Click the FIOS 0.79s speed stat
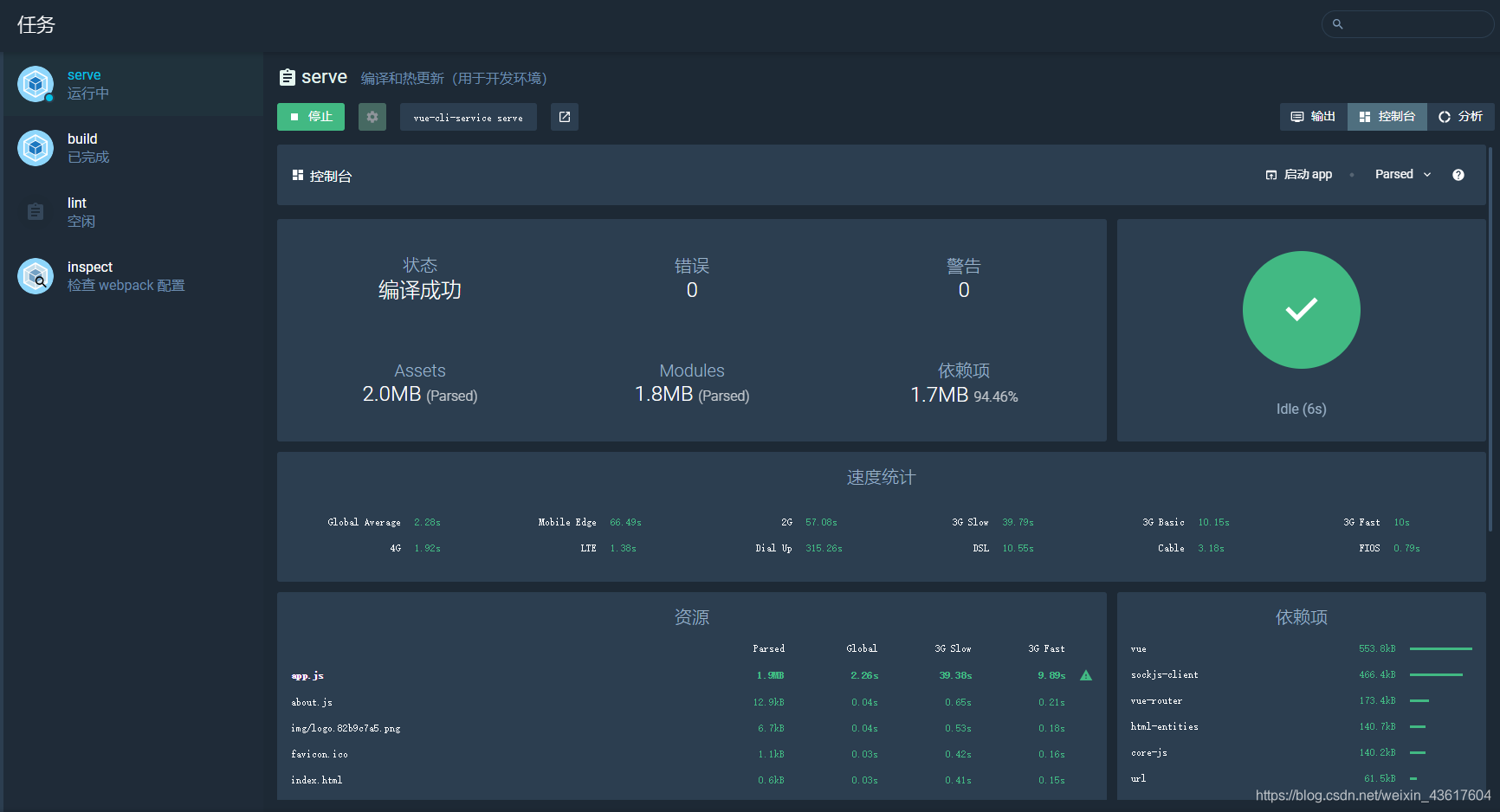 click(x=1389, y=548)
